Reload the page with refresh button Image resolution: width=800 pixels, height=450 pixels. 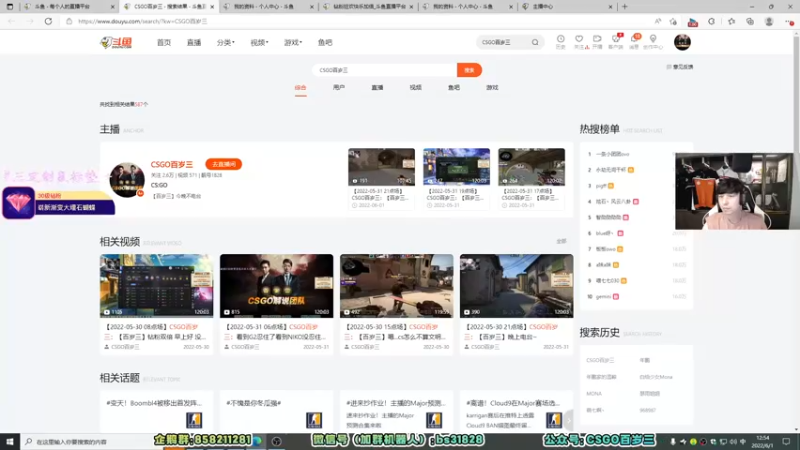[48, 21]
